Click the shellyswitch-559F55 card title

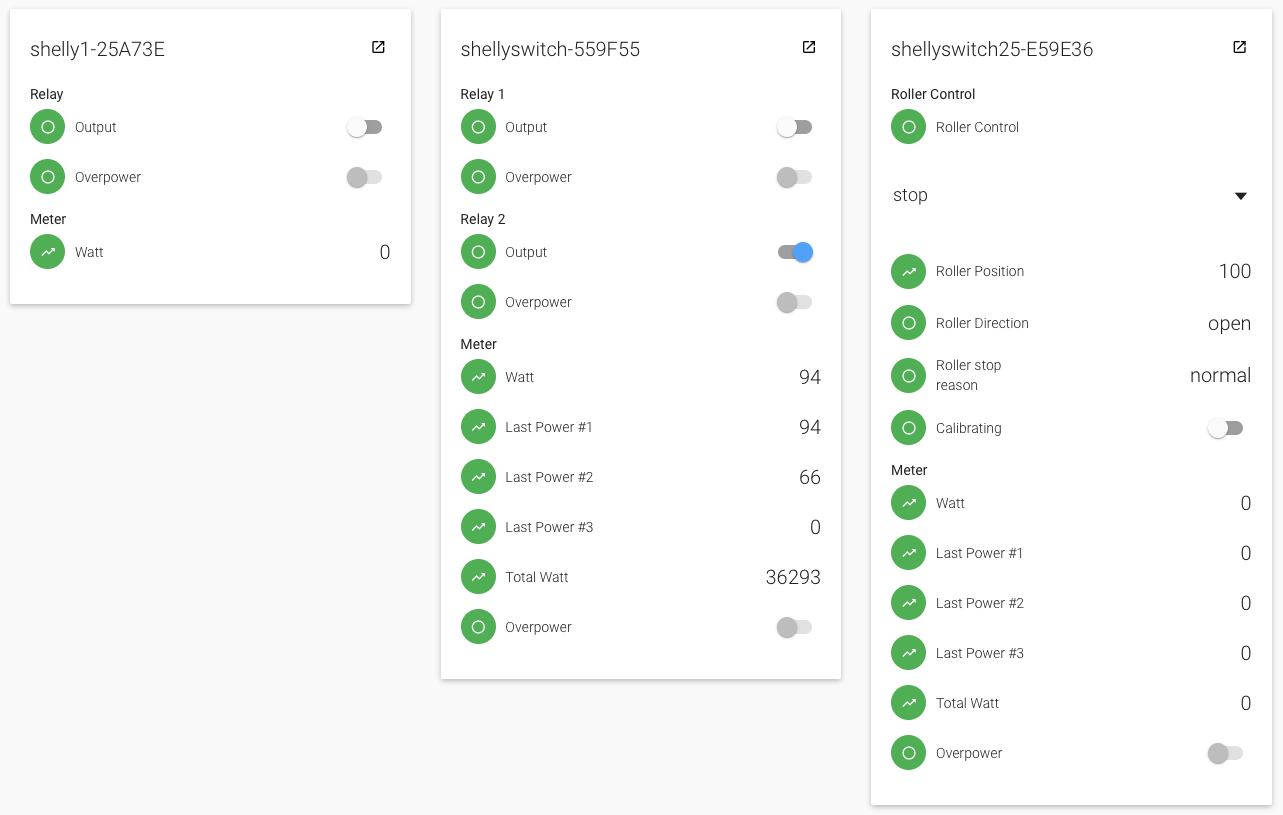(550, 49)
